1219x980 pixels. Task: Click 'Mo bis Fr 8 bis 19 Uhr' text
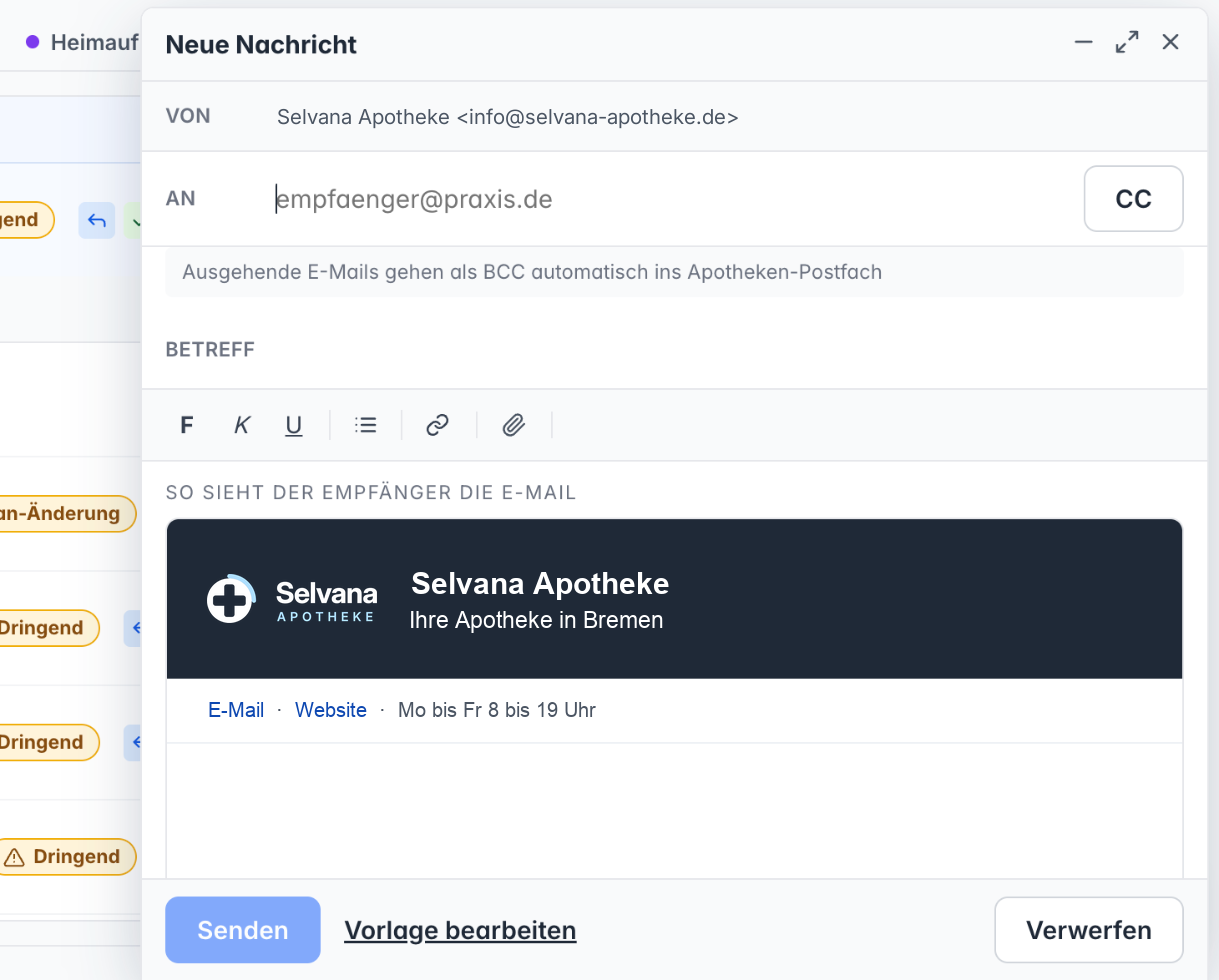[497, 710]
